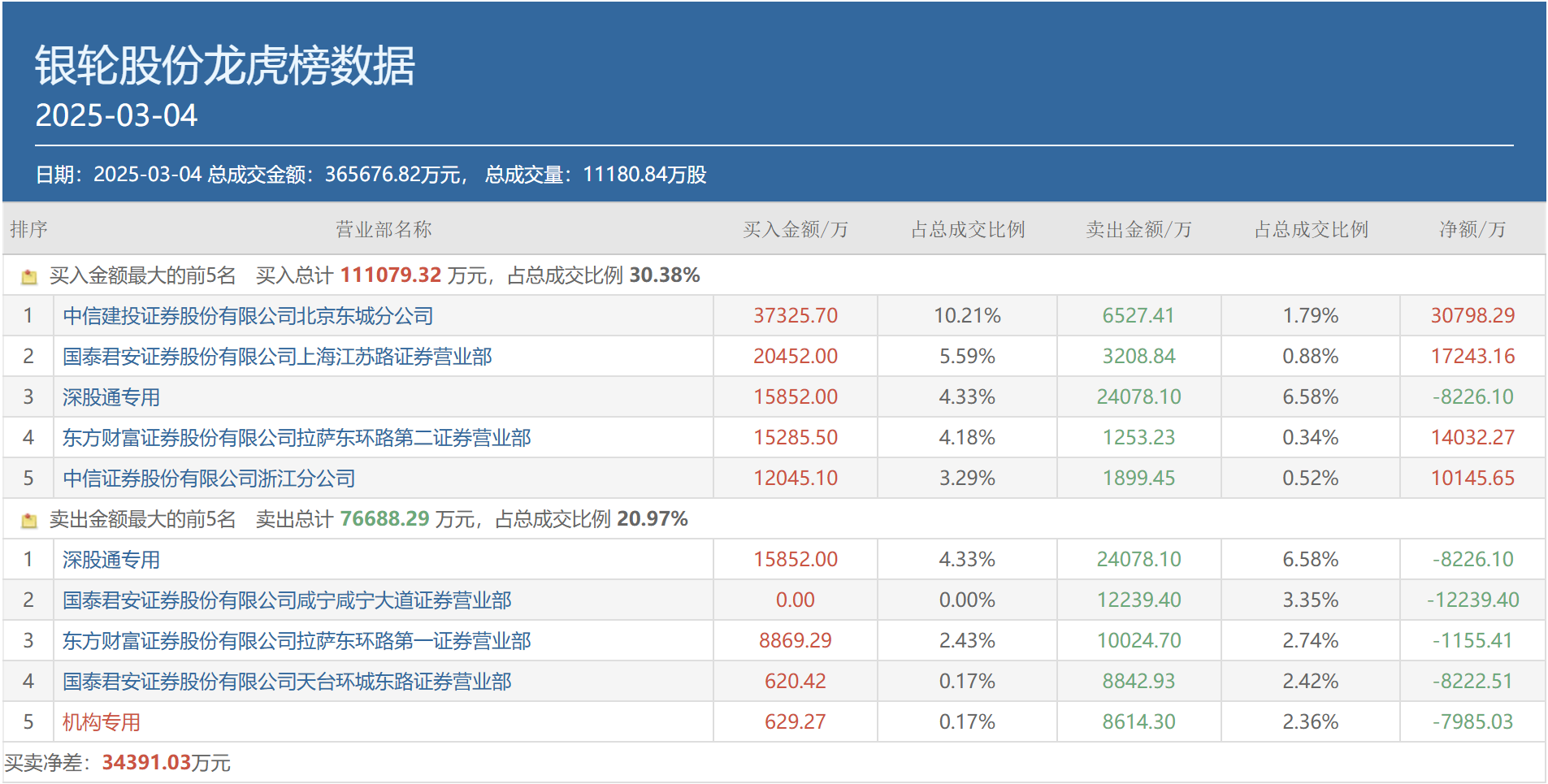Click the buy total amount 111079.32
The image size is (1548, 784).
(394, 275)
